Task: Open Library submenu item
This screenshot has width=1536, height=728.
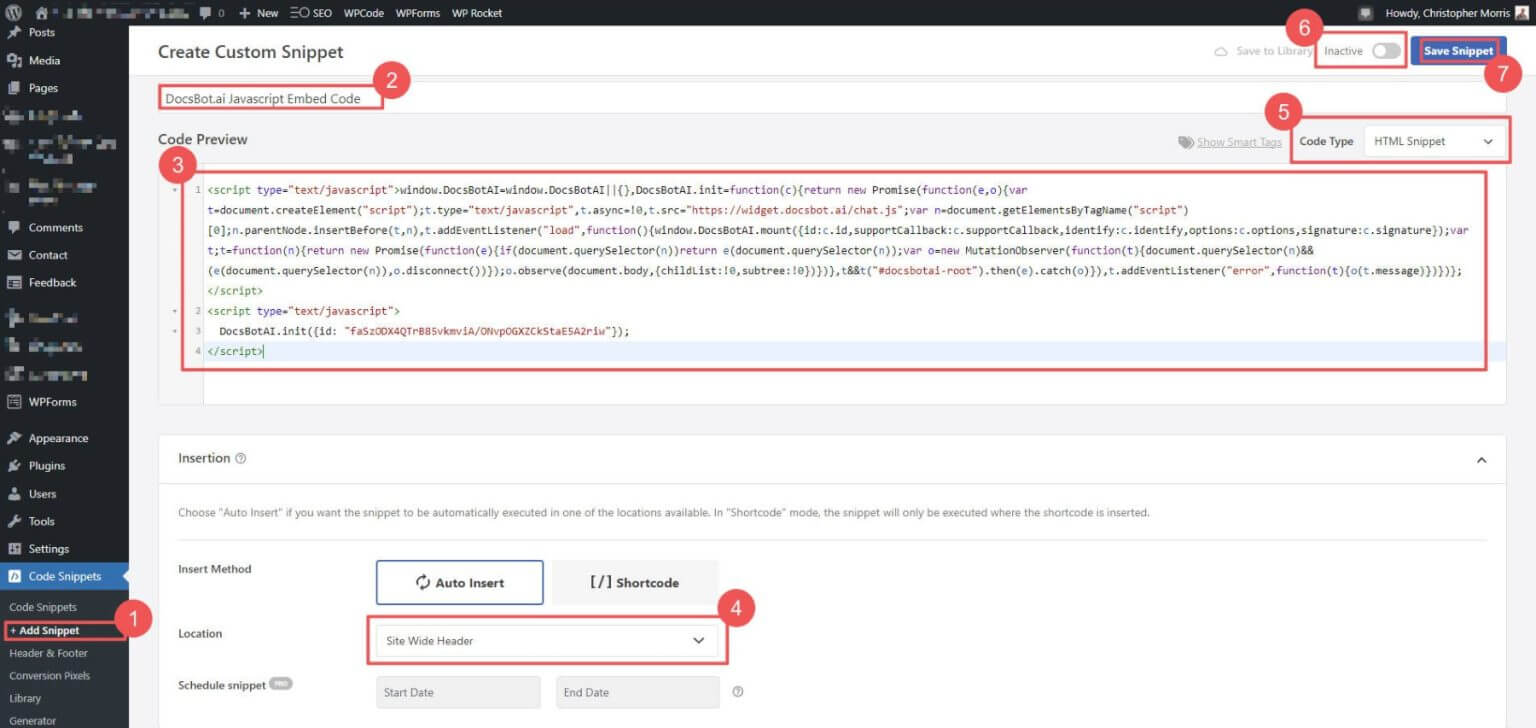Action: click(25, 699)
